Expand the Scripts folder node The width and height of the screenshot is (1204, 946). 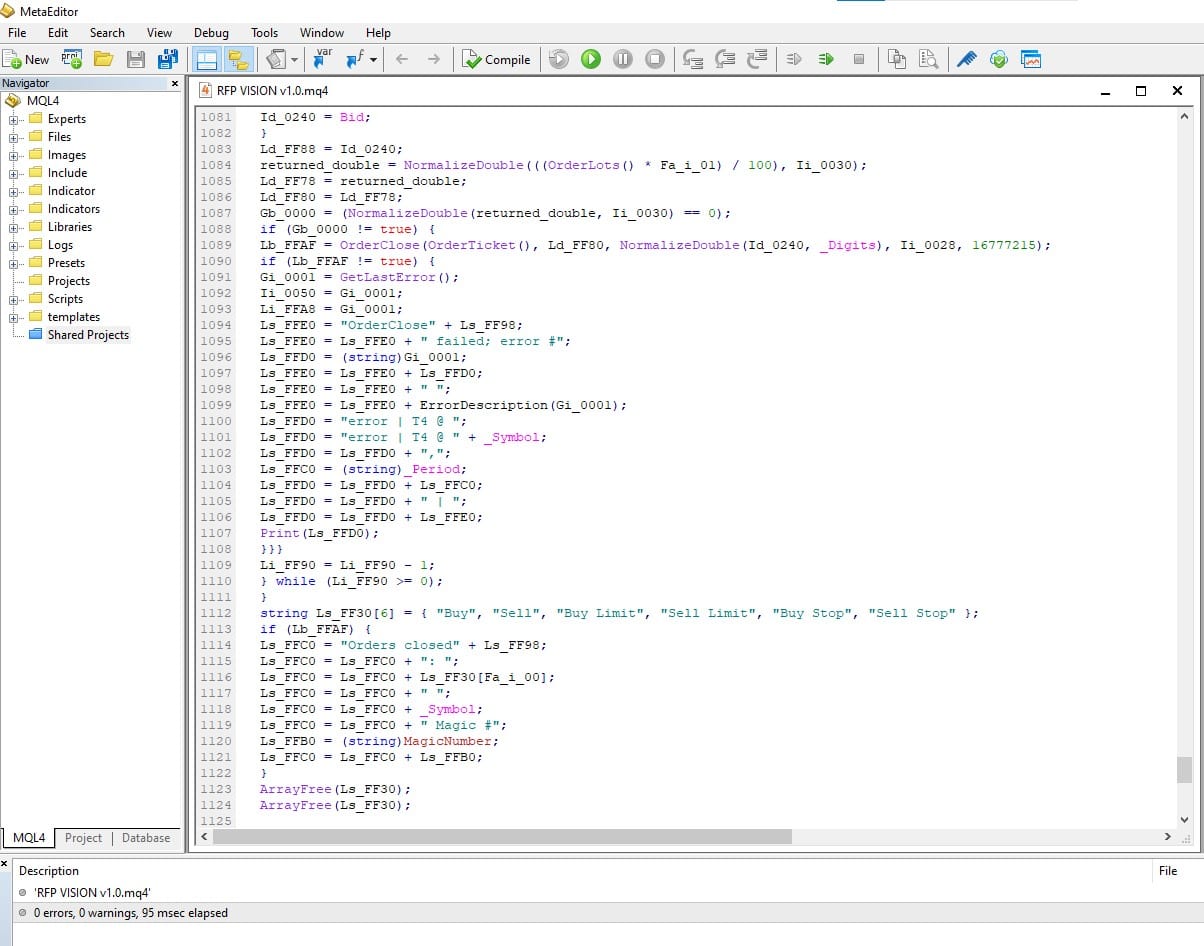(x=14, y=299)
